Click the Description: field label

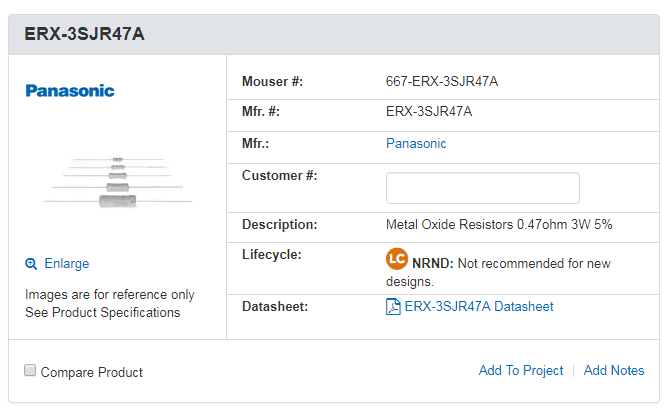pyautogui.click(x=279, y=224)
